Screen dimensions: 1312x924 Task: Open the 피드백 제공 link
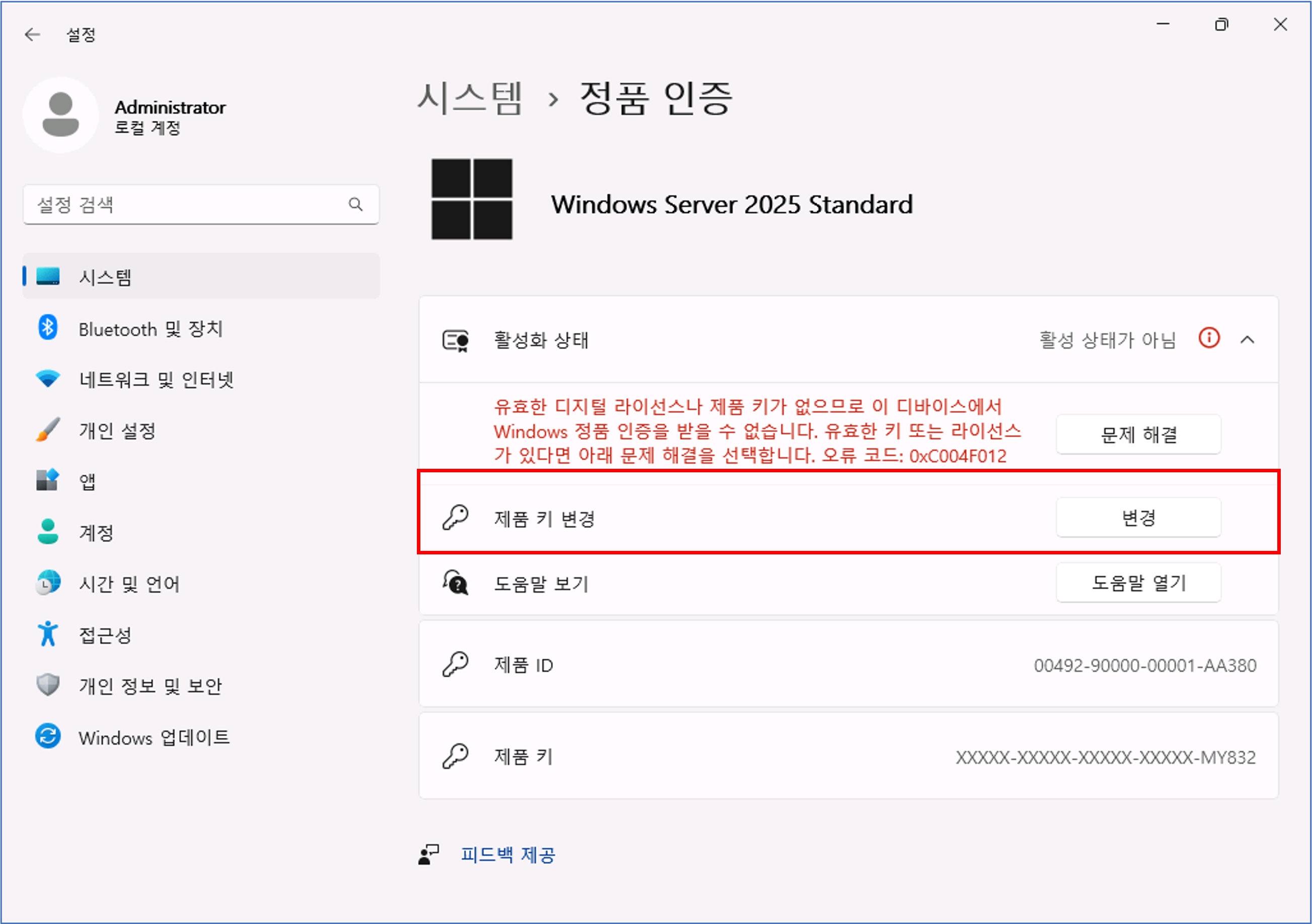(507, 855)
